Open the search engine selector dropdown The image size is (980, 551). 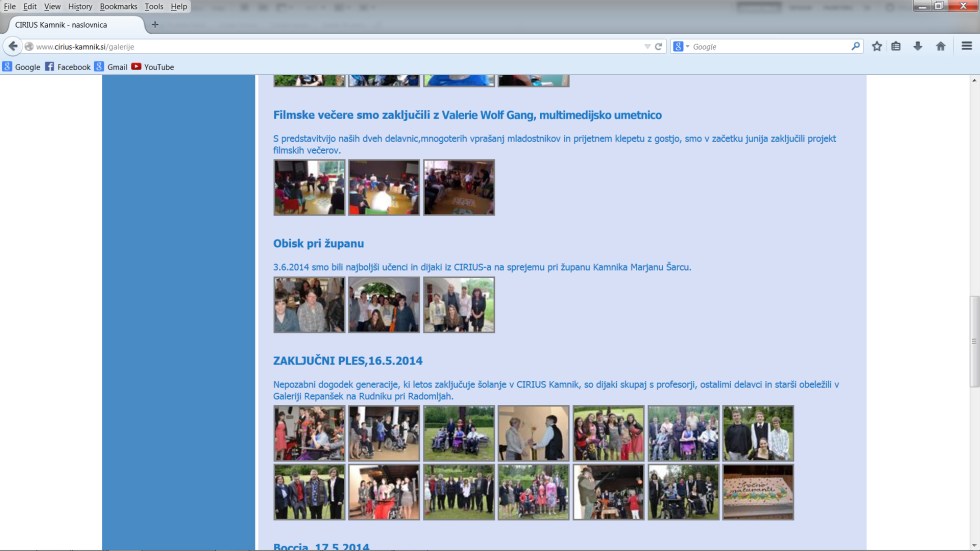coord(681,46)
